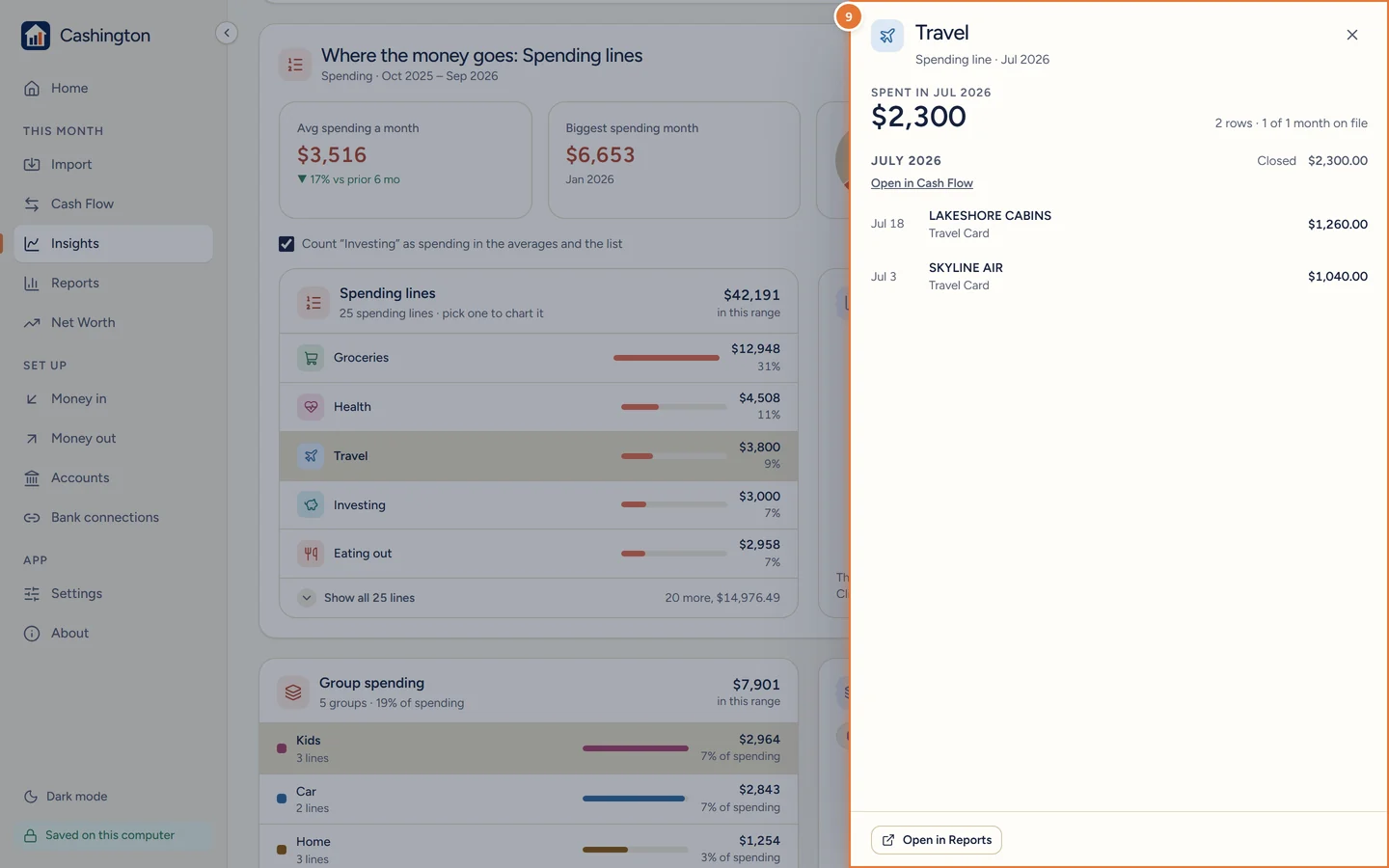Follow the Open in Cash Flow link
This screenshot has width=1389, height=868.
point(922,183)
